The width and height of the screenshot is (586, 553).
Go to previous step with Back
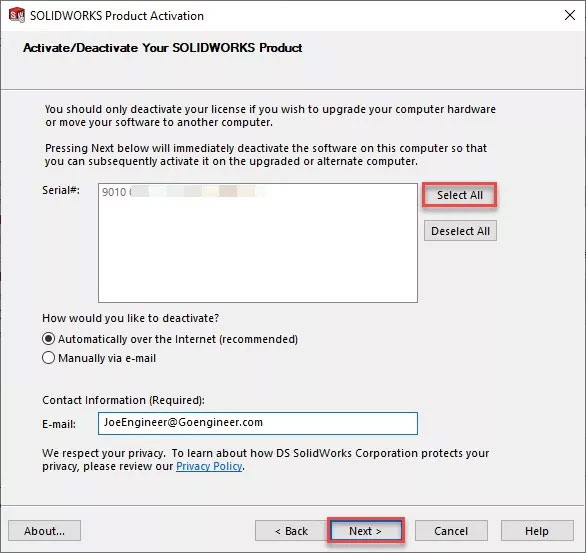(x=292, y=531)
